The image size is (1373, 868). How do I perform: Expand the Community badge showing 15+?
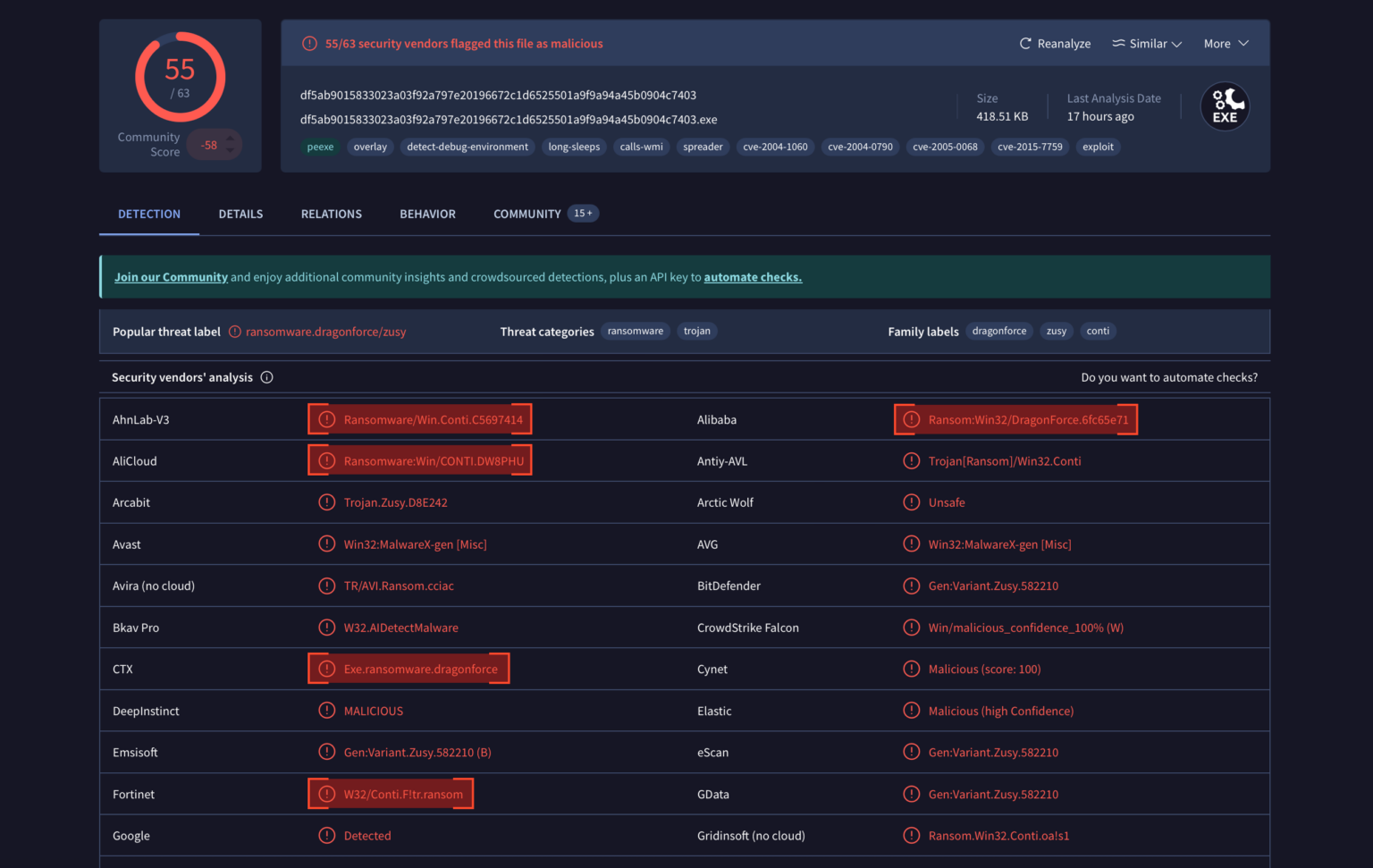coord(583,213)
